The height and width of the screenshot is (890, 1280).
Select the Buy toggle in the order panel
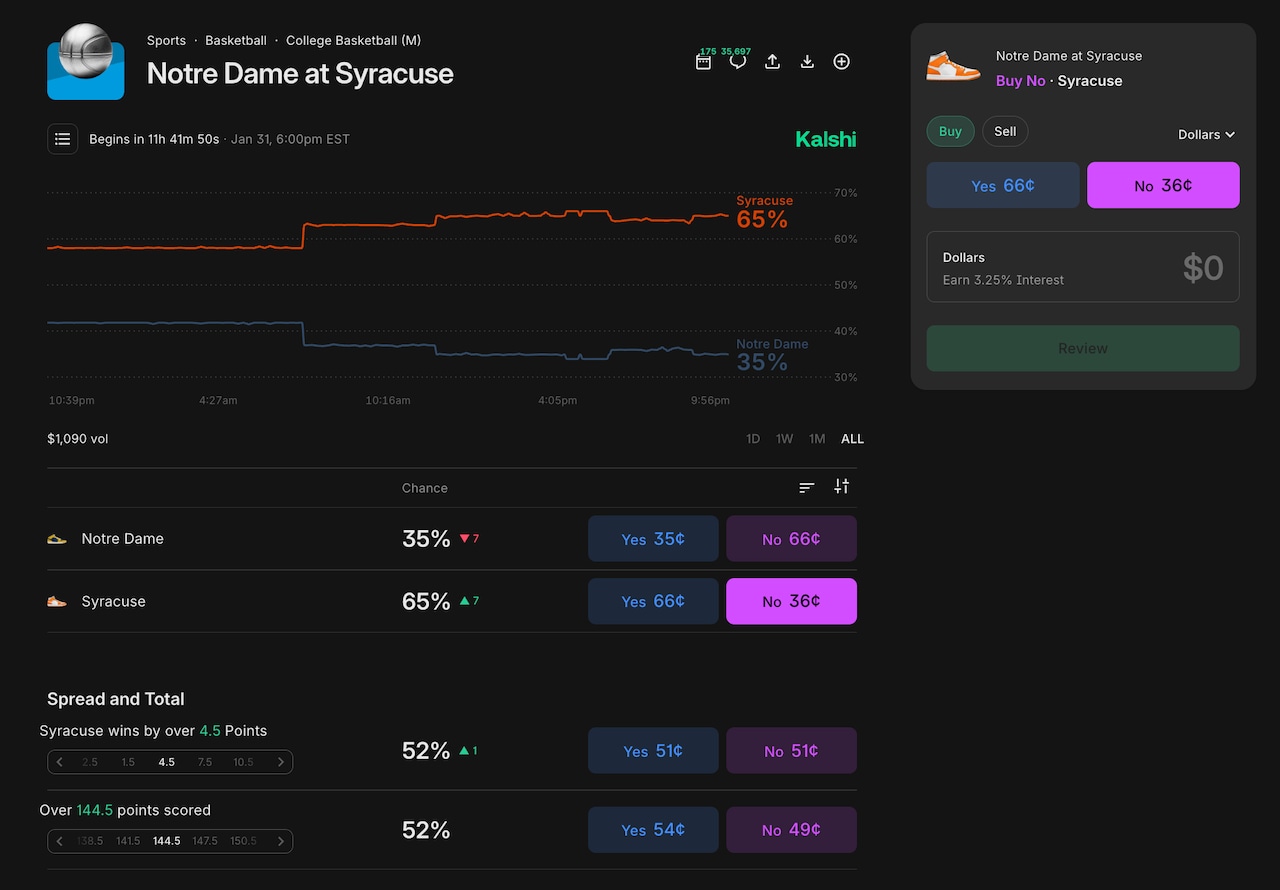tap(950, 131)
